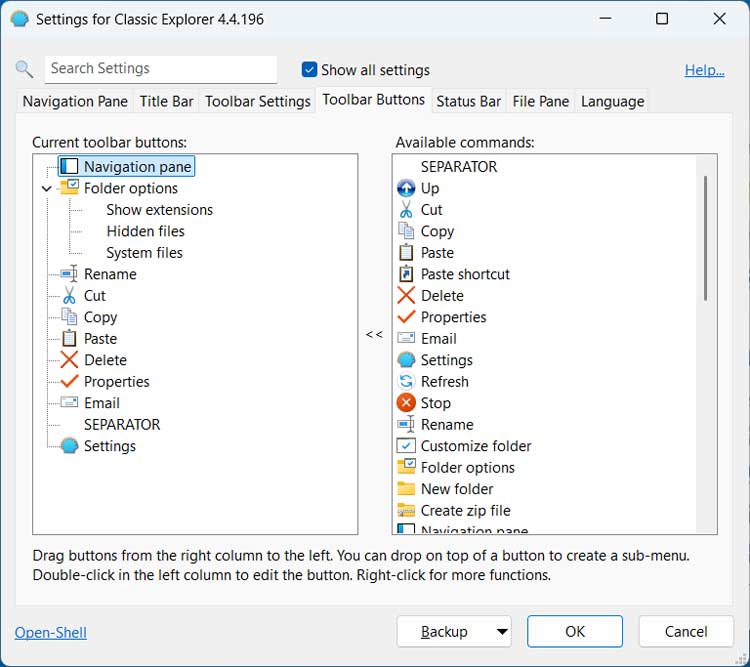Select the Create zip file text entry
This screenshot has width=750, height=667.
point(465,511)
